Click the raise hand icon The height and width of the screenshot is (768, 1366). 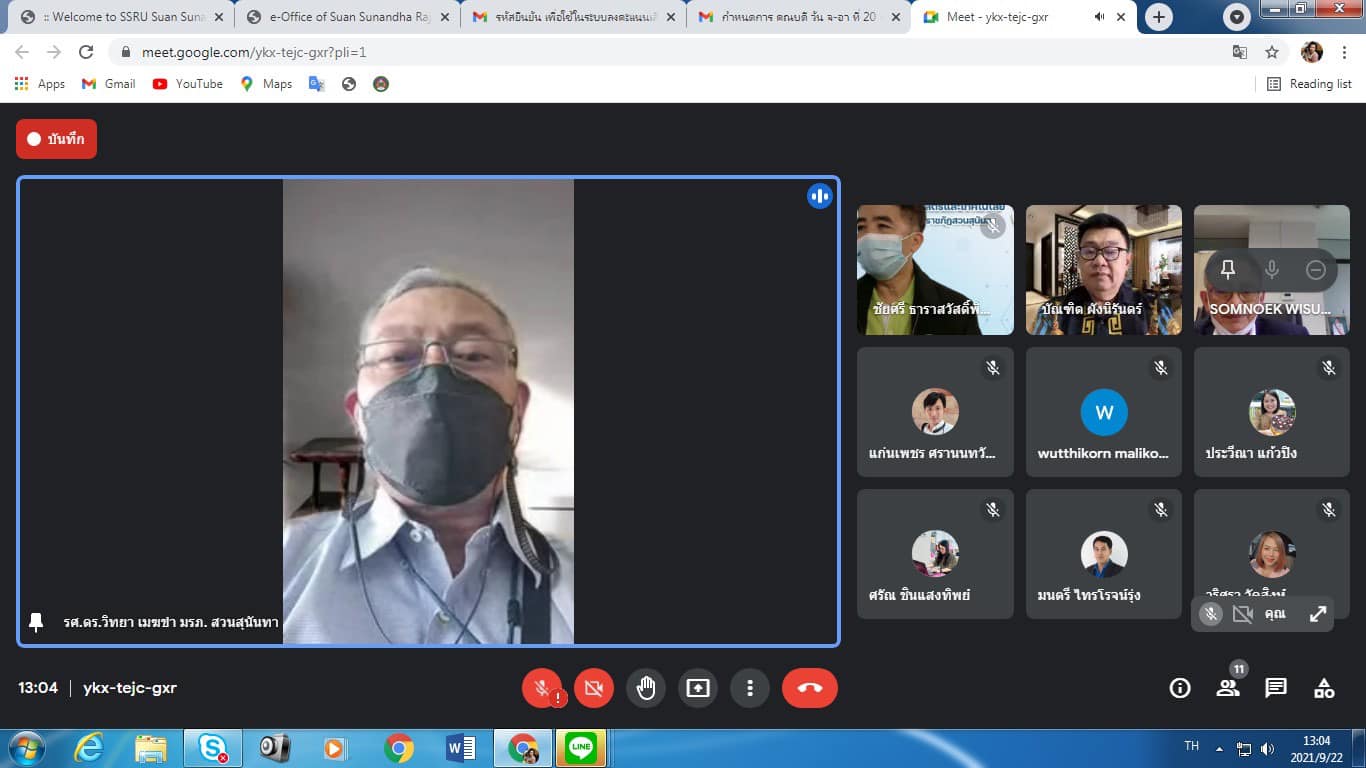coord(646,688)
